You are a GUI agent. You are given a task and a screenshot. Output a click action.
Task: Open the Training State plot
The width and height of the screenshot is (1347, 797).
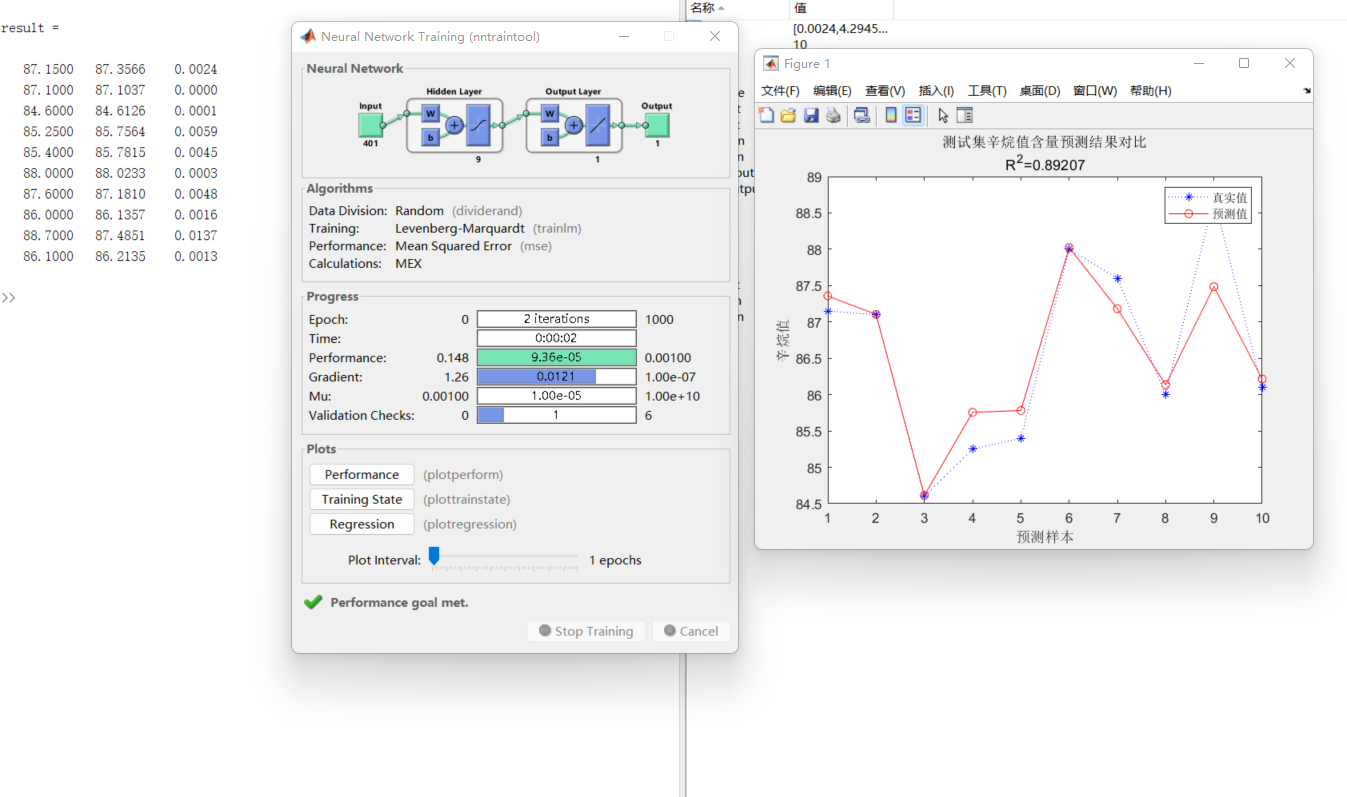[362, 500]
